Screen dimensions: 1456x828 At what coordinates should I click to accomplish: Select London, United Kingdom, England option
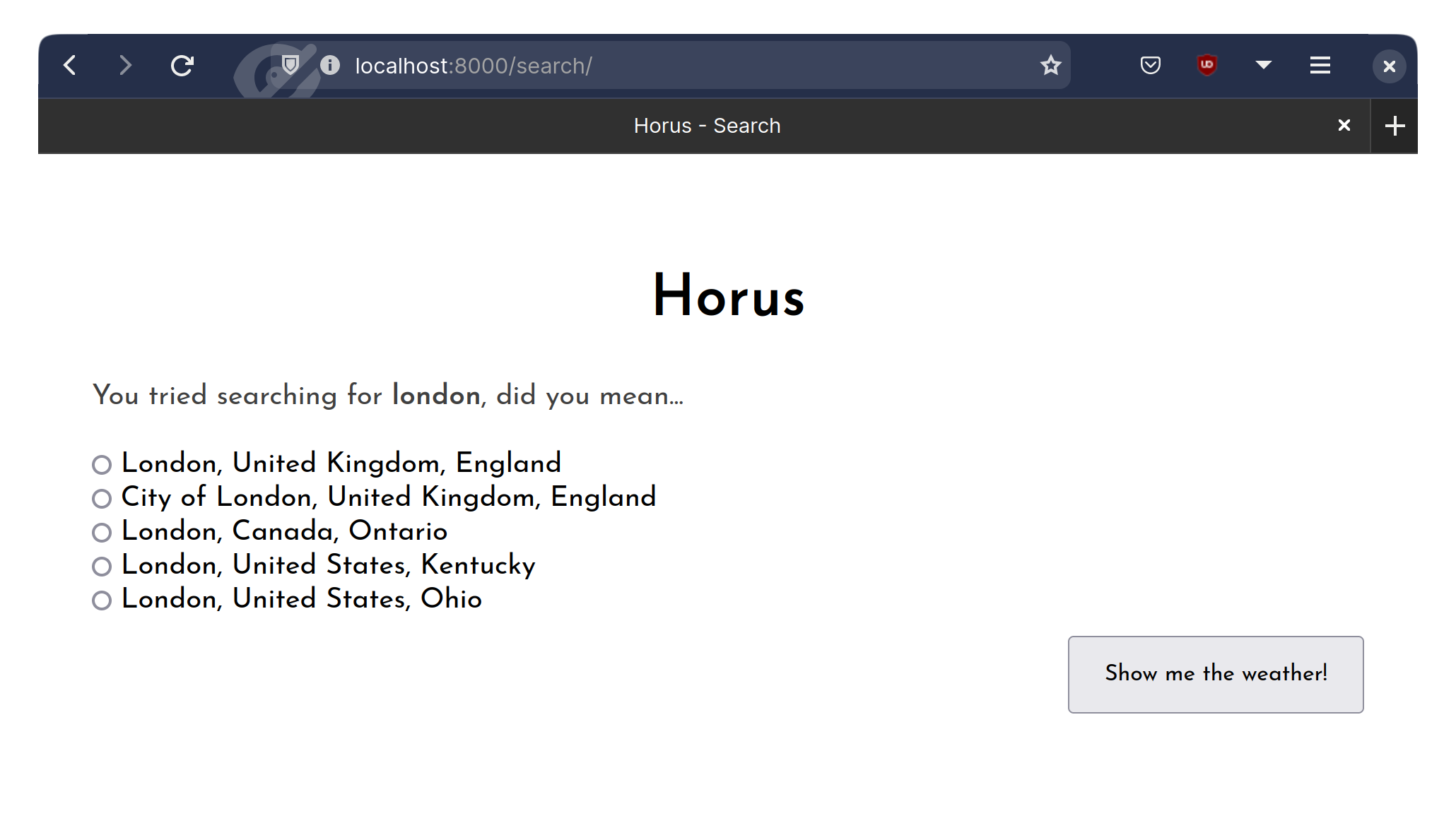click(102, 465)
